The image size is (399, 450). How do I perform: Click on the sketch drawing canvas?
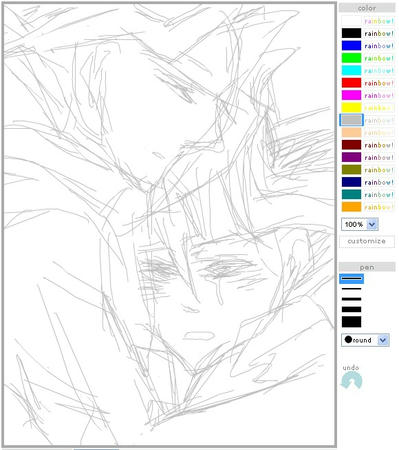click(x=169, y=224)
